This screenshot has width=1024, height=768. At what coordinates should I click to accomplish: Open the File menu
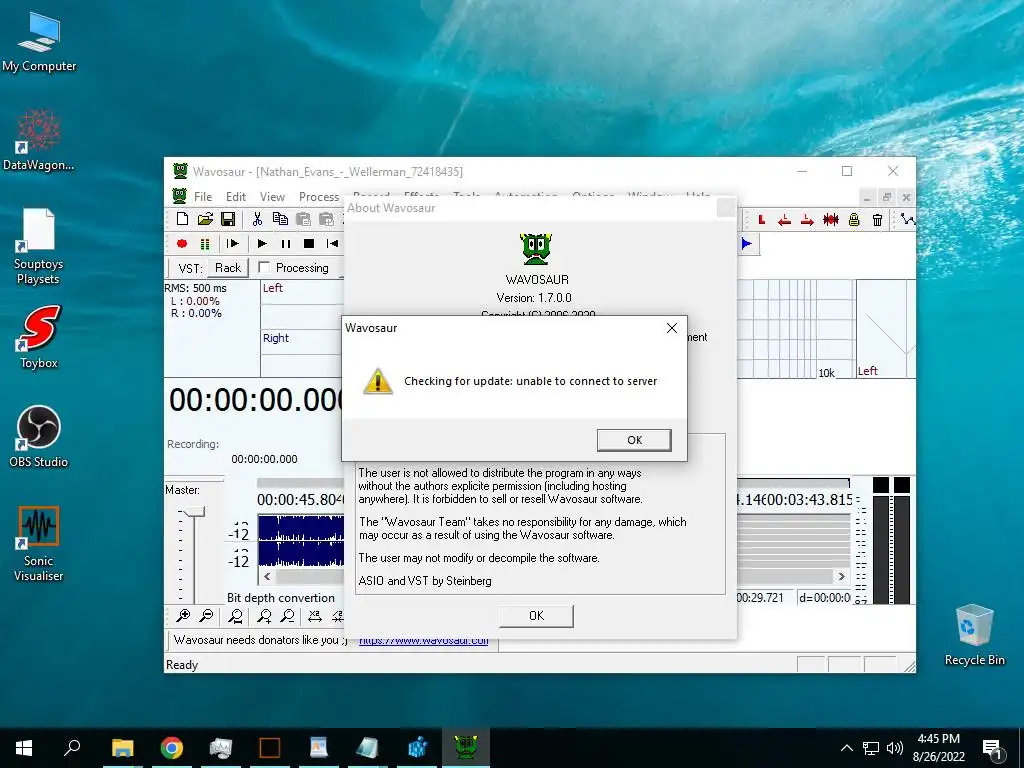click(x=203, y=197)
